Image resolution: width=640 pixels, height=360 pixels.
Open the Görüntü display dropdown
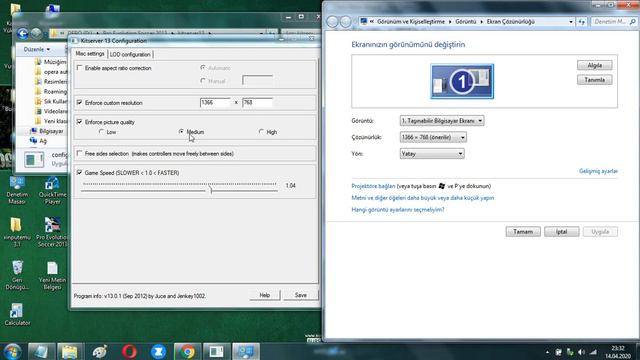(x=442, y=121)
